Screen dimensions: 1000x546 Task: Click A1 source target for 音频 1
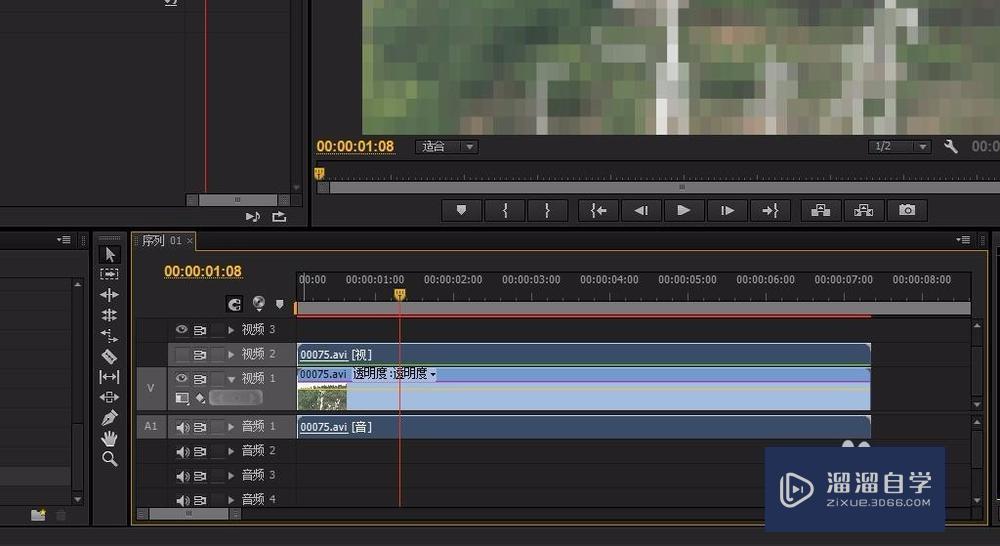tap(151, 426)
